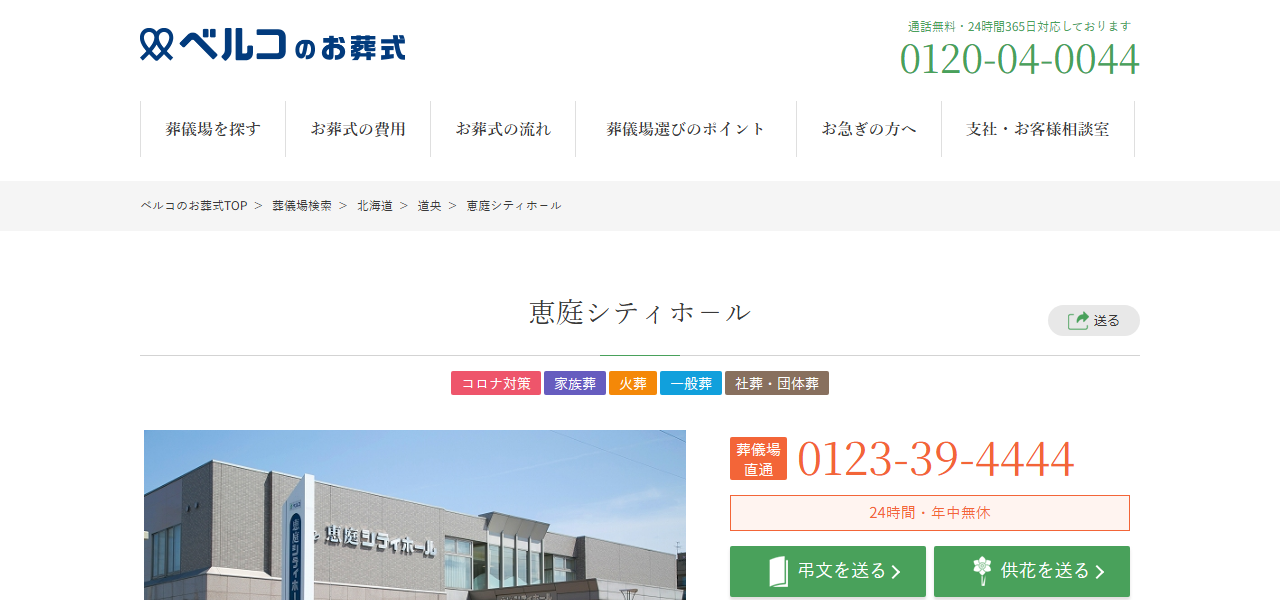Open 支社・お客様相談室 menu item
This screenshot has width=1280, height=600.
1038,129
